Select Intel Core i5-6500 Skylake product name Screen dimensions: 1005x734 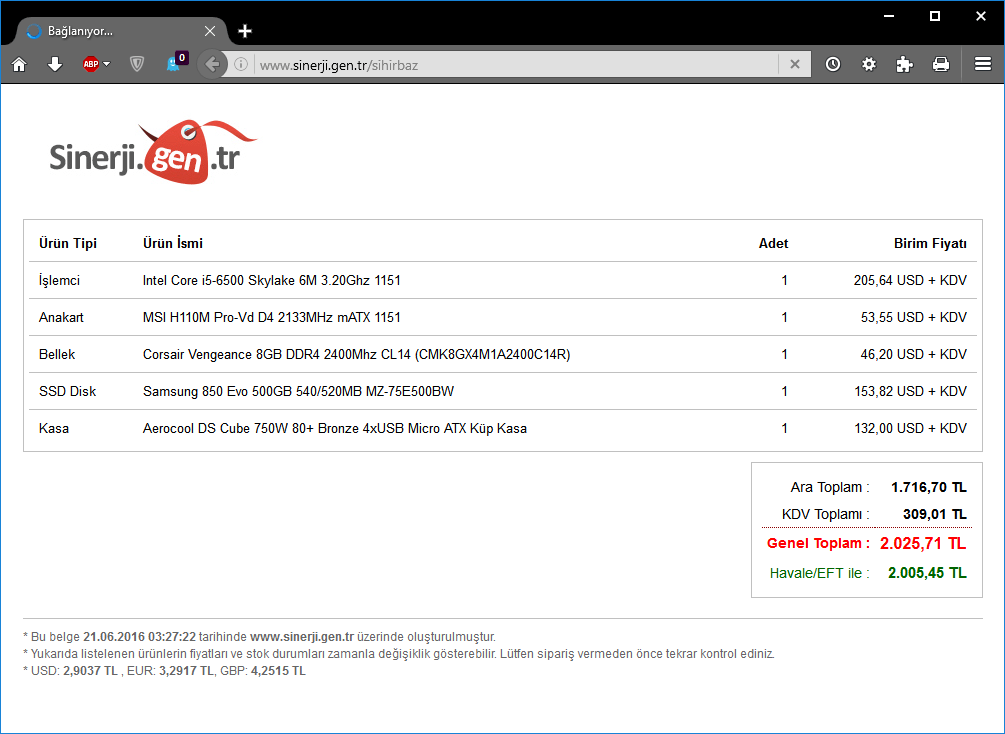(272, 281)
